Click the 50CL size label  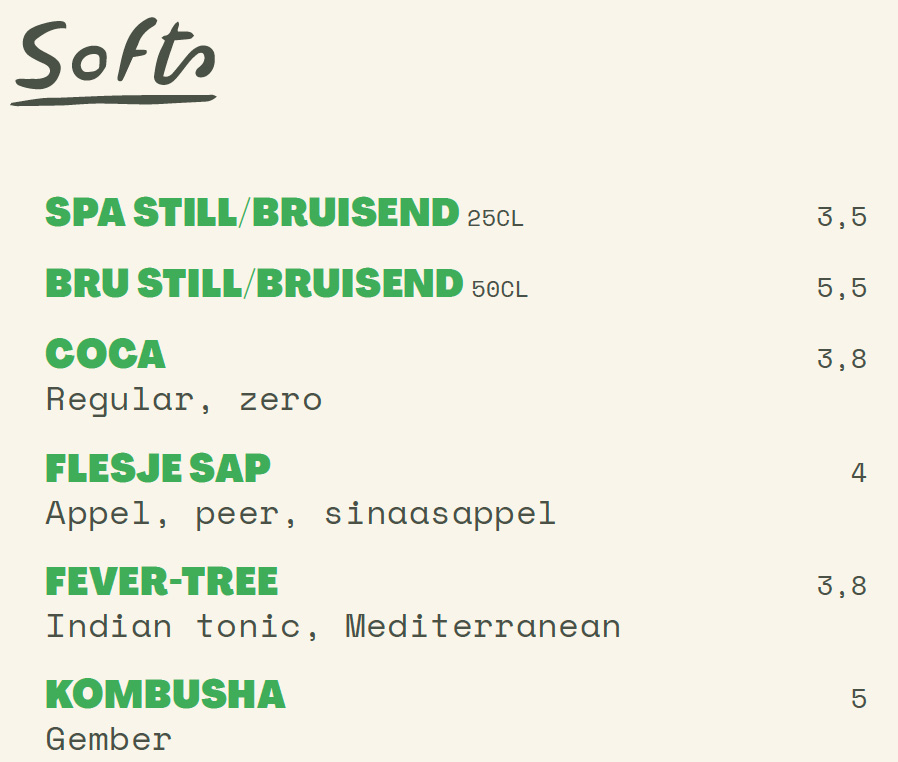point(499,289)
